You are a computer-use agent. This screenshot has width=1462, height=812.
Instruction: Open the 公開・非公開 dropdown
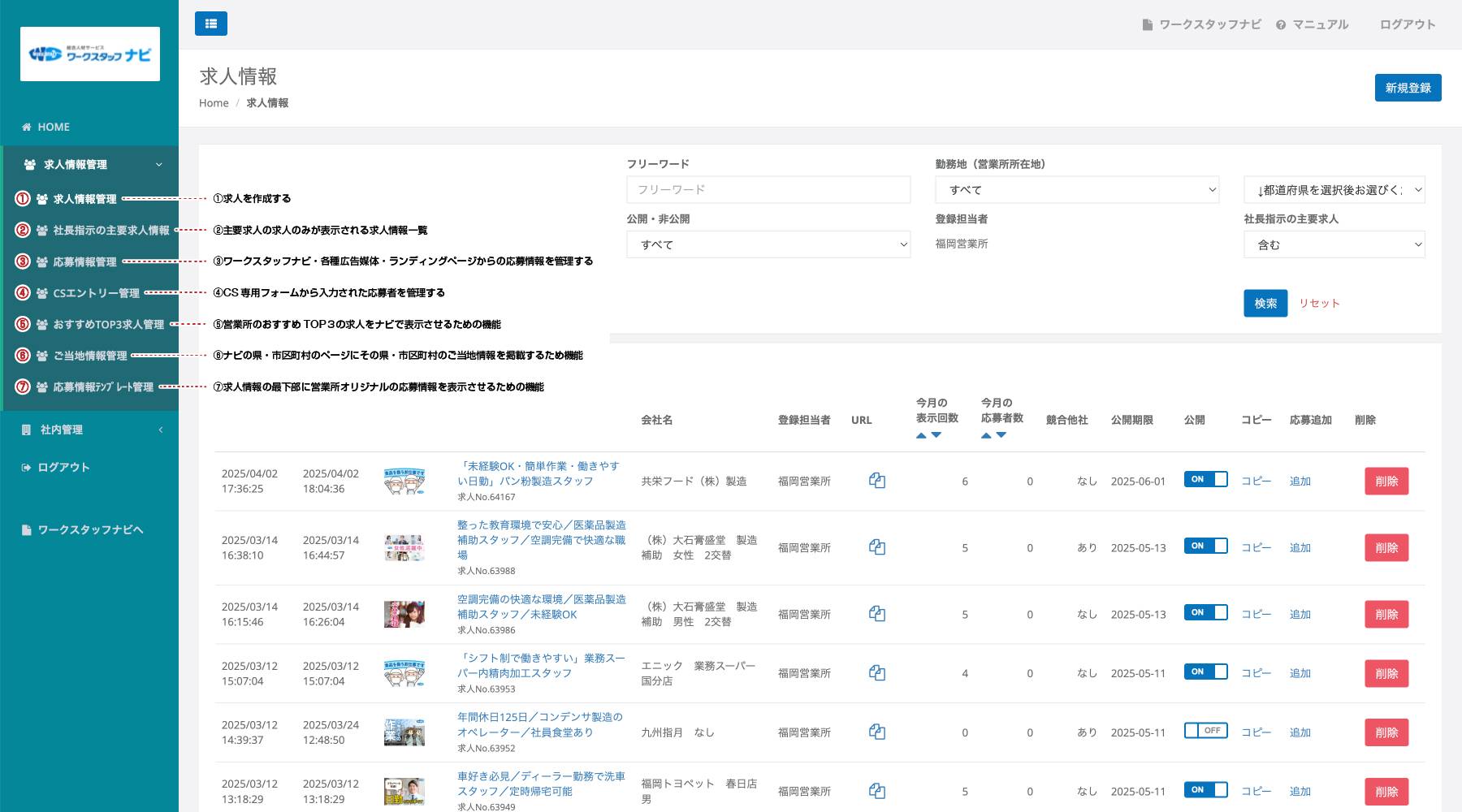pyautogui.click(x=768, y=244)
